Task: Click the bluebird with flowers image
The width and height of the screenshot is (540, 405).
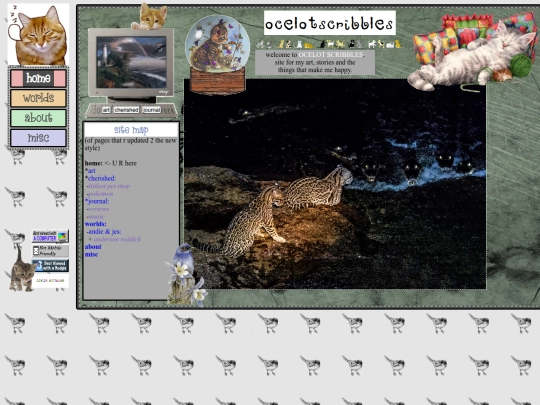Action: pos(185,274)
